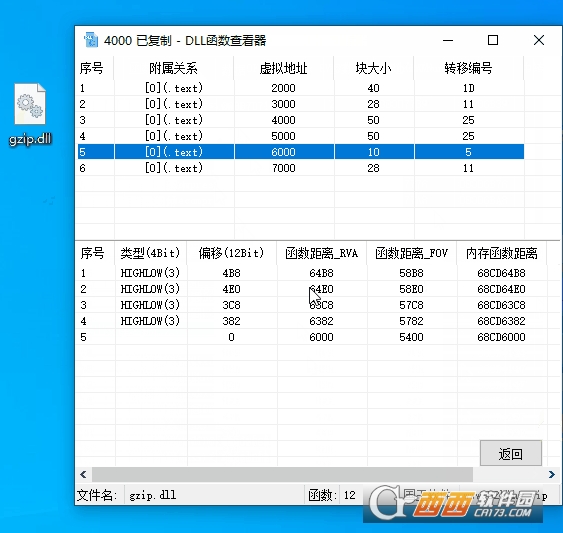Click the DLL viewer title bar app icon
Viewport: 563px width, 533px height.
[x=90, y=40]
